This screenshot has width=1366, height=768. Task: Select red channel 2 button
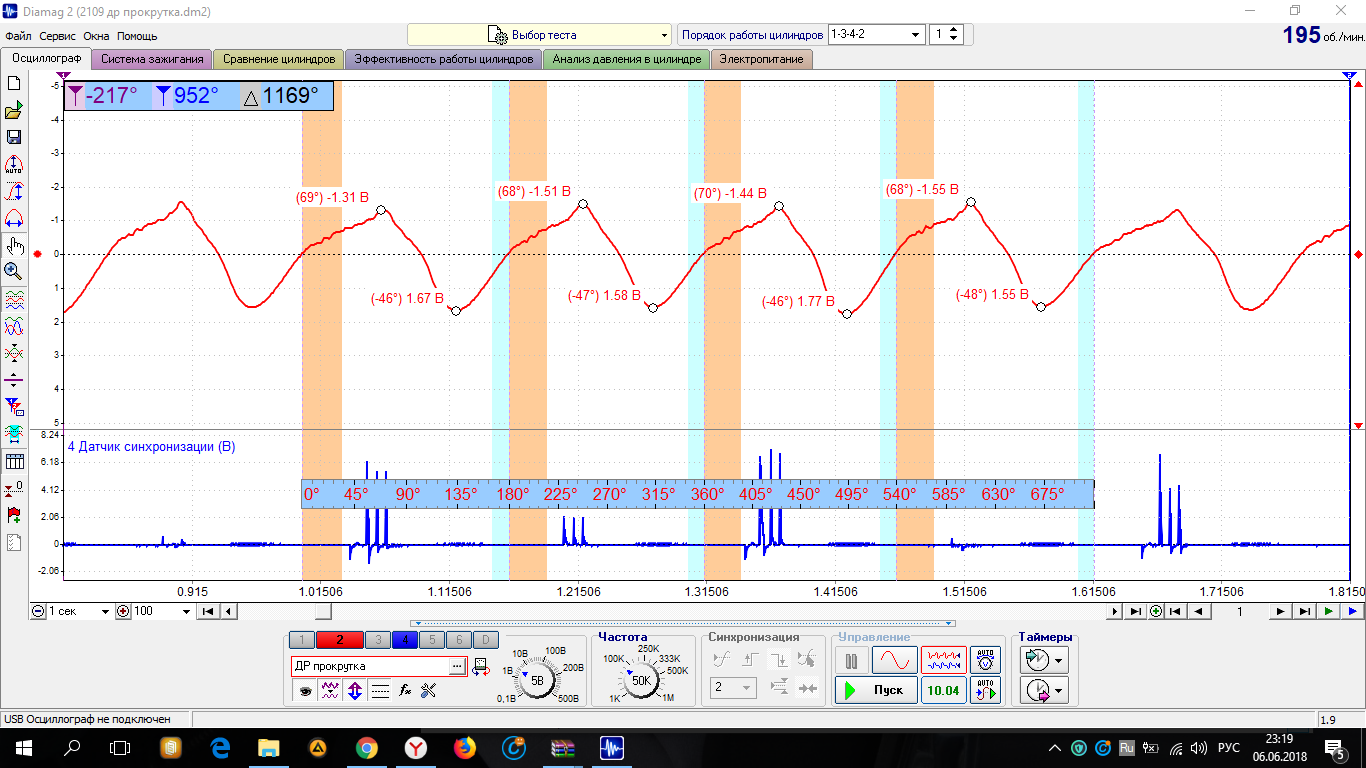click(x=340, y=640)
